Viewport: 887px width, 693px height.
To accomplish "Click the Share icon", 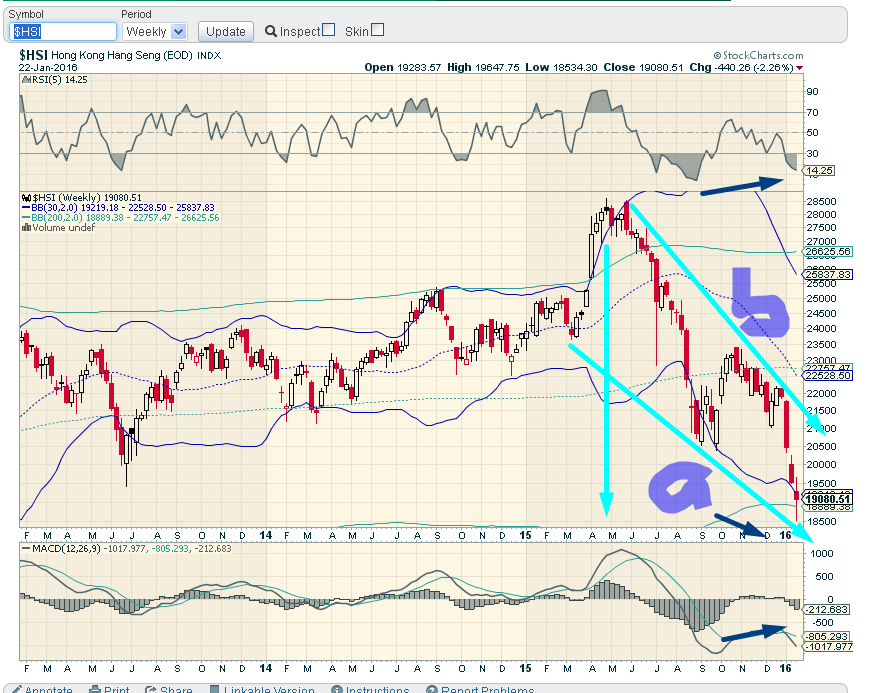I will [150, 690].
